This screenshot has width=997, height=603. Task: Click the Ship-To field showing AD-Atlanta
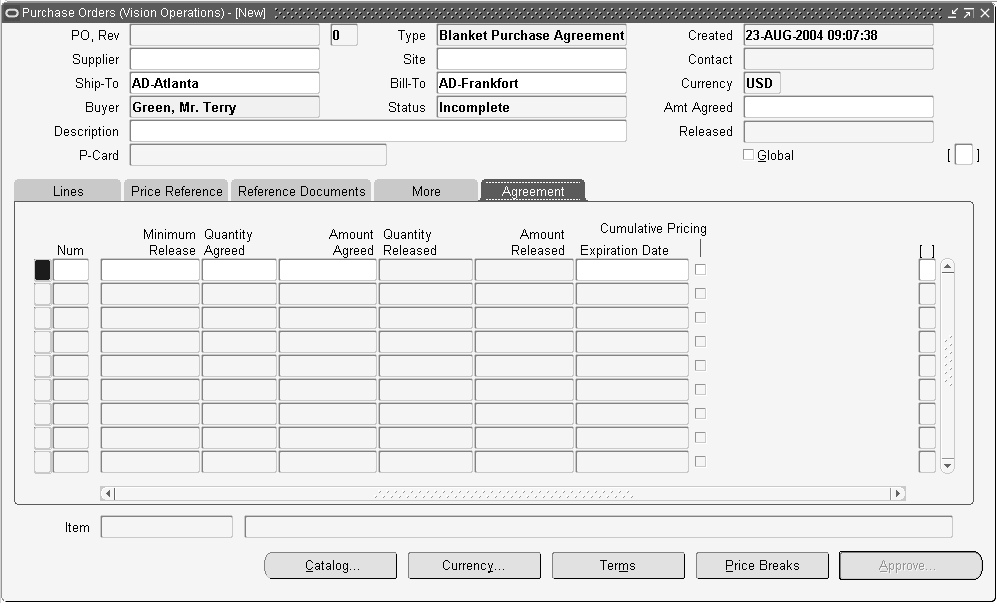[x=224, y=83]
